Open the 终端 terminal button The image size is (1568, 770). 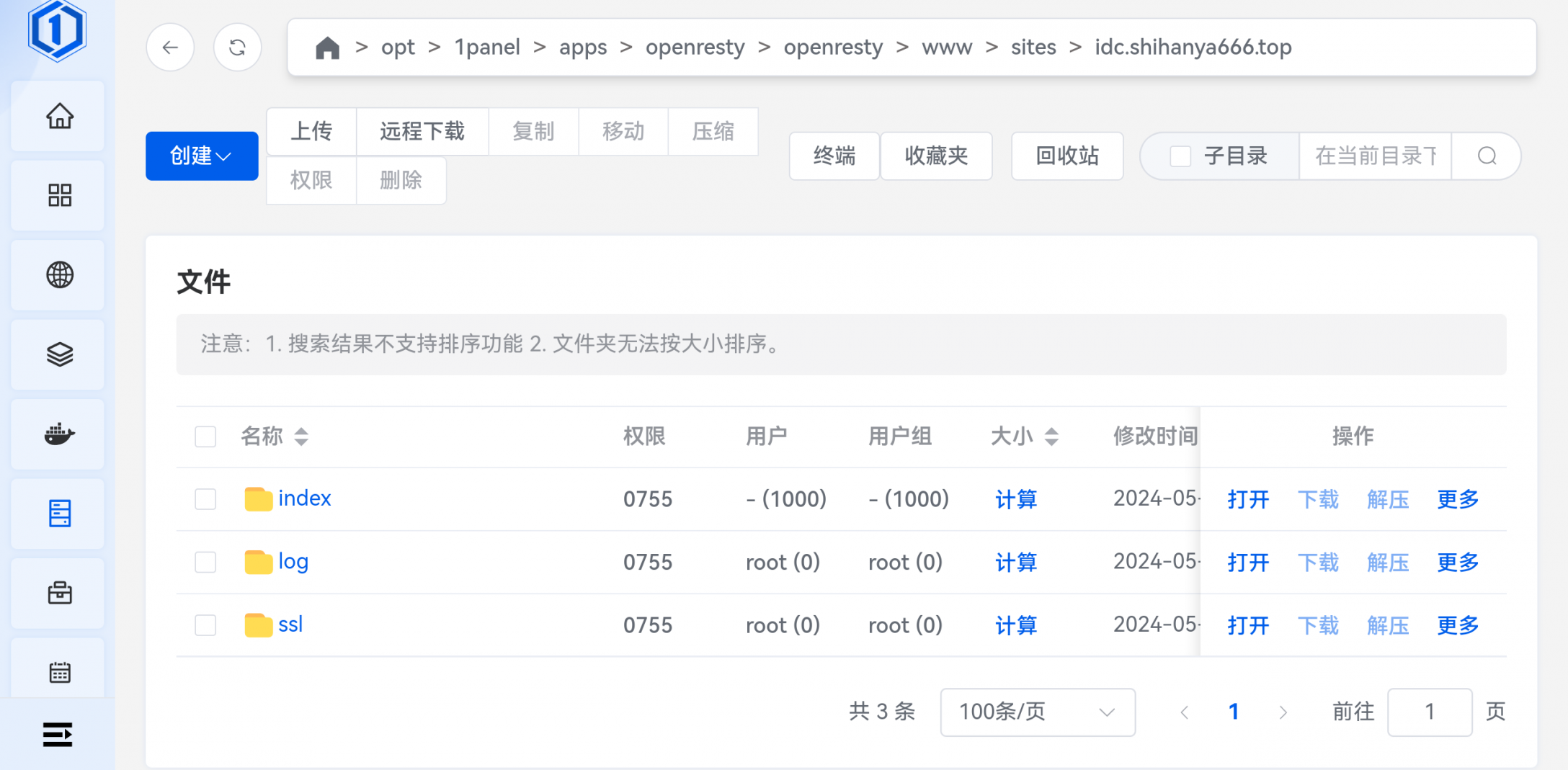click(x=834, y=156)
